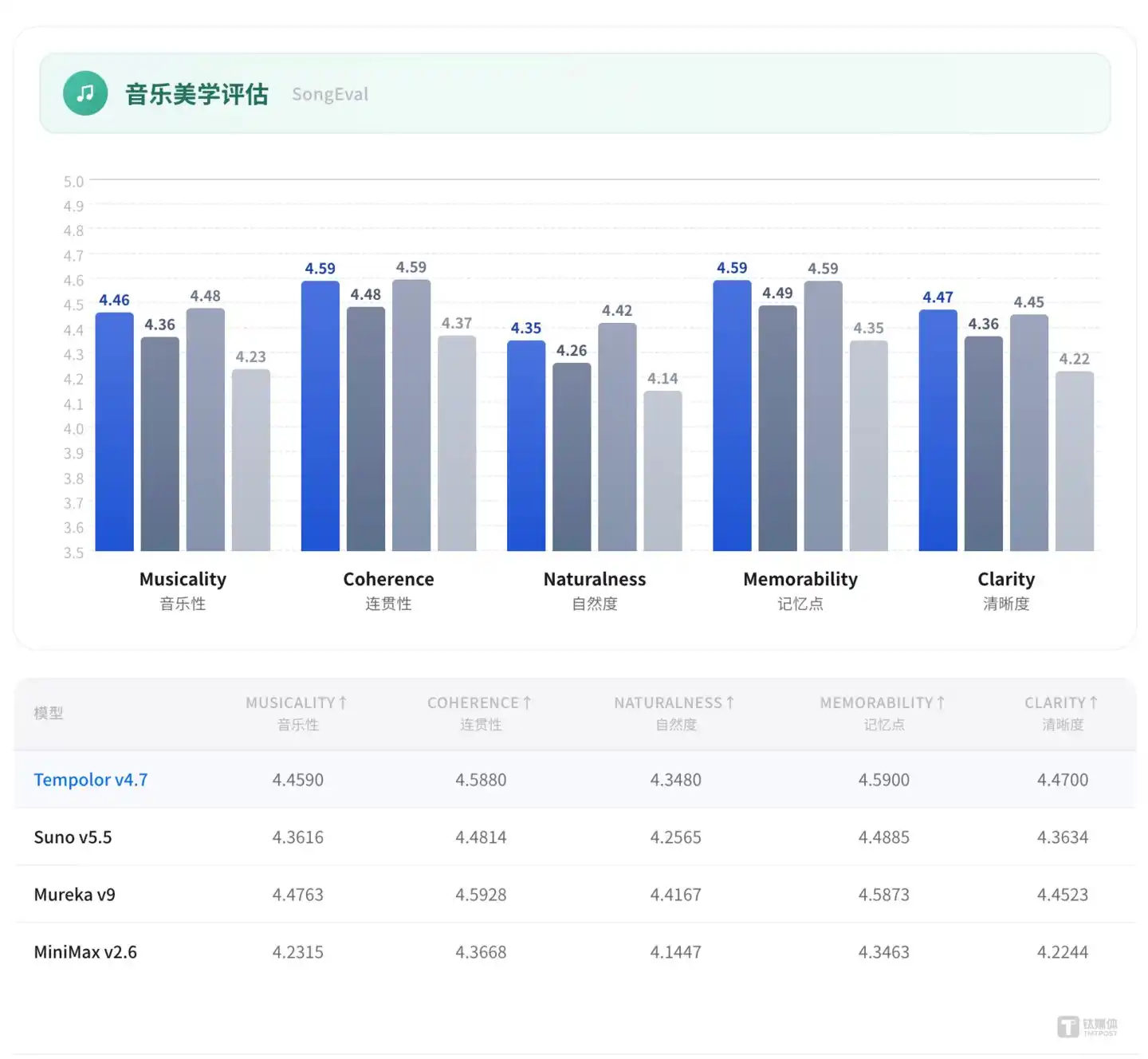Sort by Coherence column header
The height and width of the screenshot is (1059, 1148).
click(x=479, y=713)
